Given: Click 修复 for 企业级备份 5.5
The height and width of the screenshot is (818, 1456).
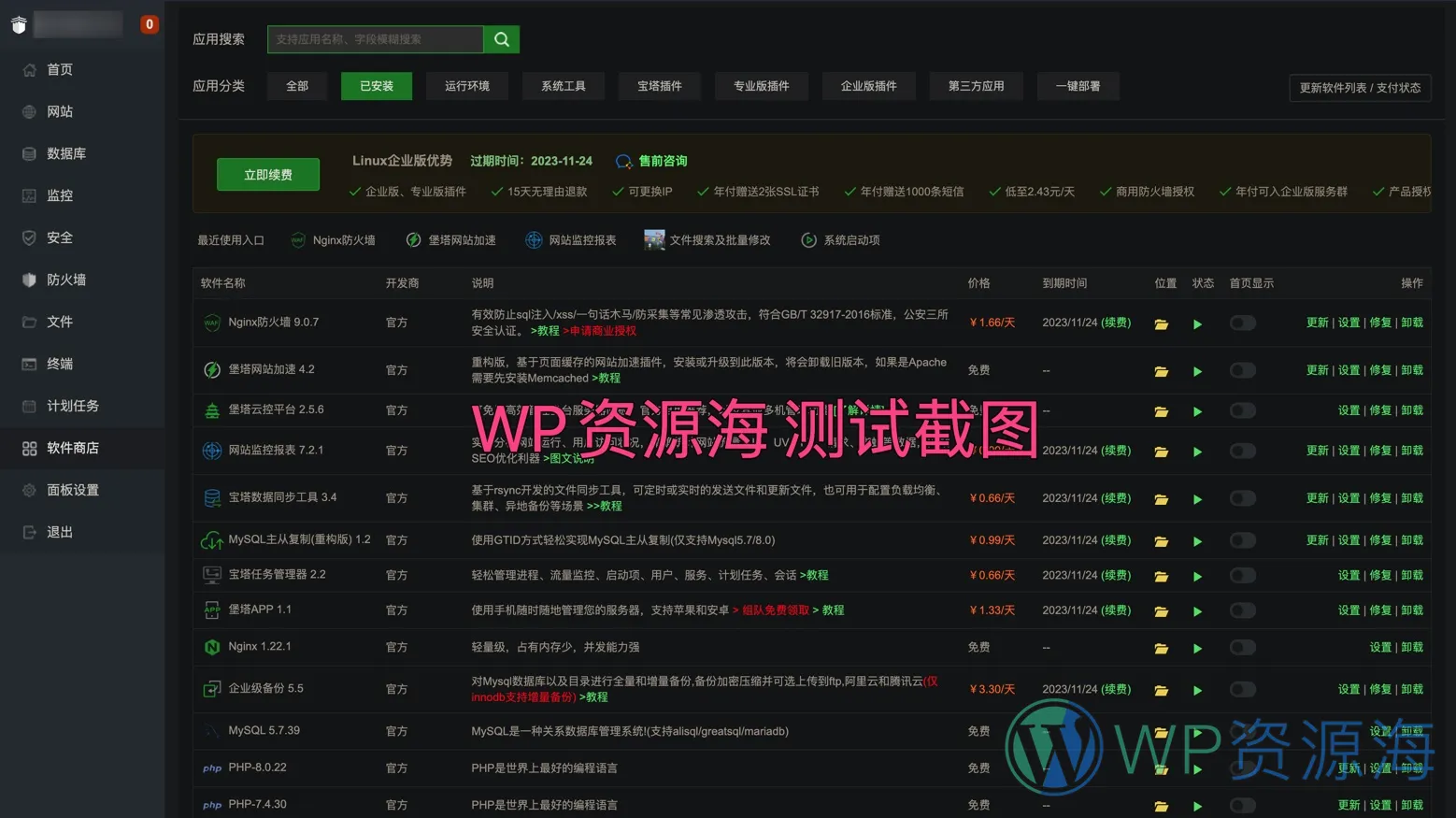Looking at the screenshot, I should [1380, 689].
